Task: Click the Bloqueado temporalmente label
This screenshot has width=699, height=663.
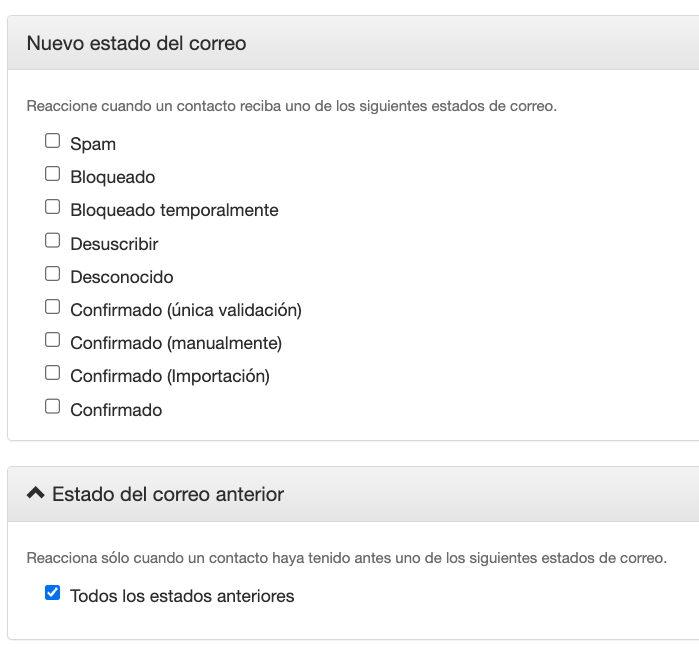Action: (x=174, y=210)
